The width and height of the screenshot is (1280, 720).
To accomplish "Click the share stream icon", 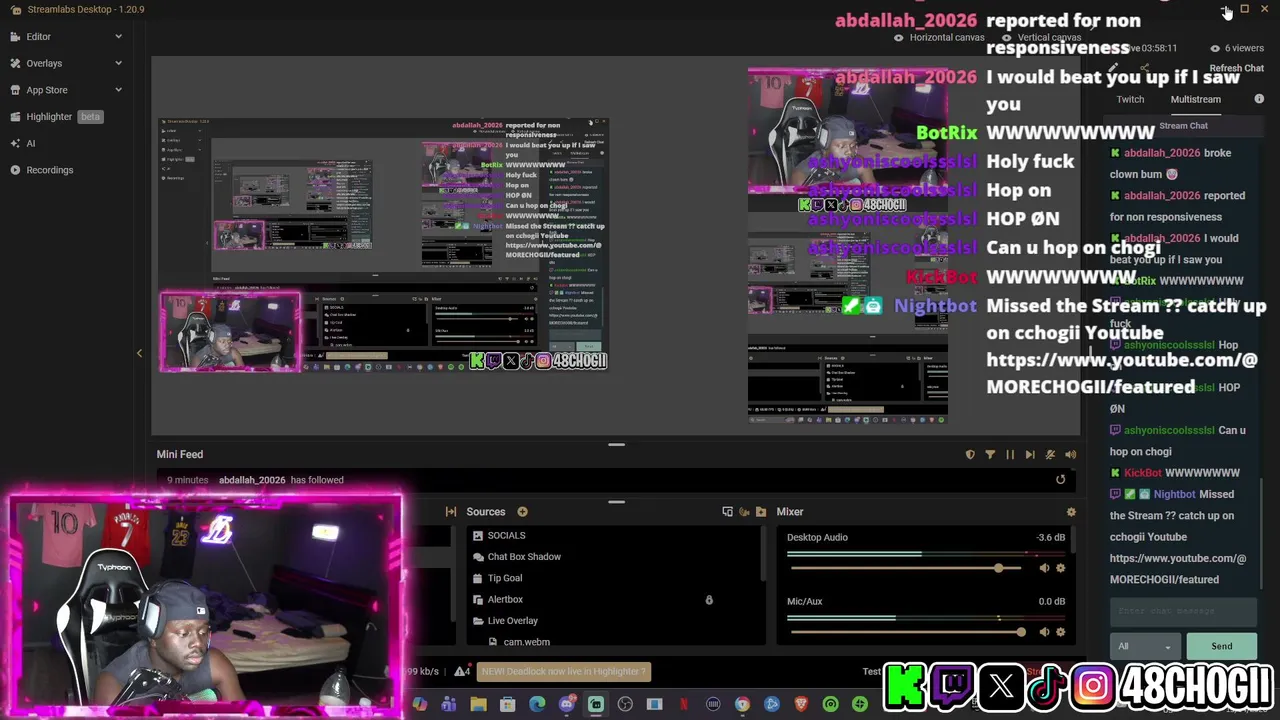I will pyautogui.click(x=1145, y=69).
